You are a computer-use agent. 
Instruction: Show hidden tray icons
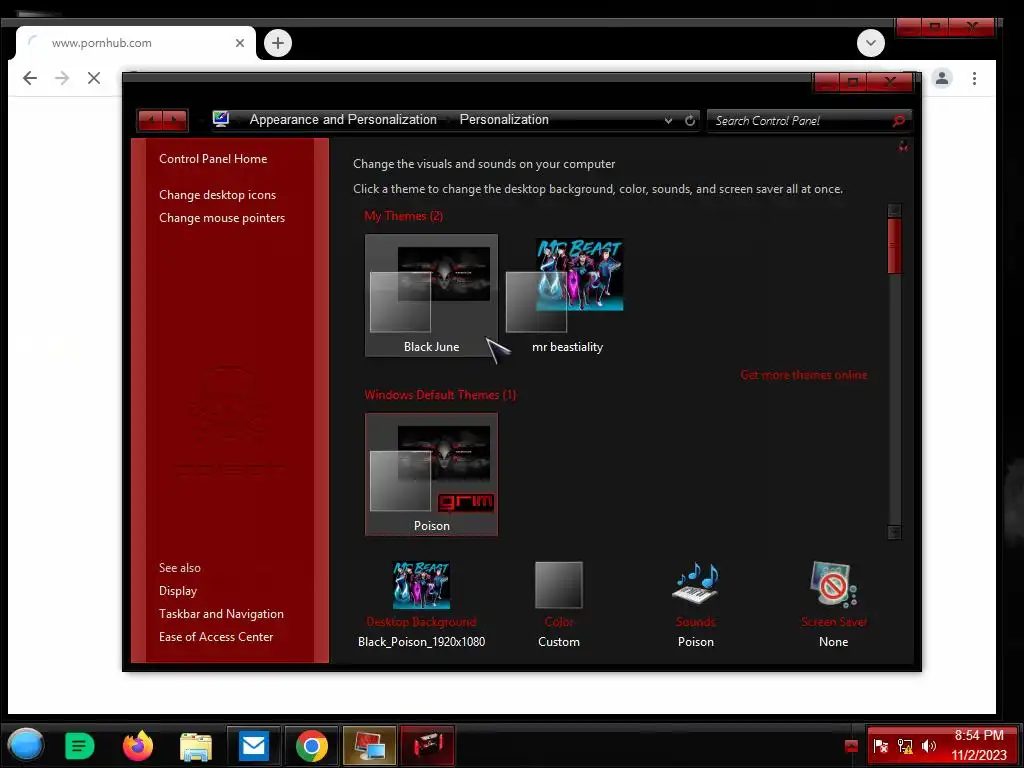click(851, 746)
